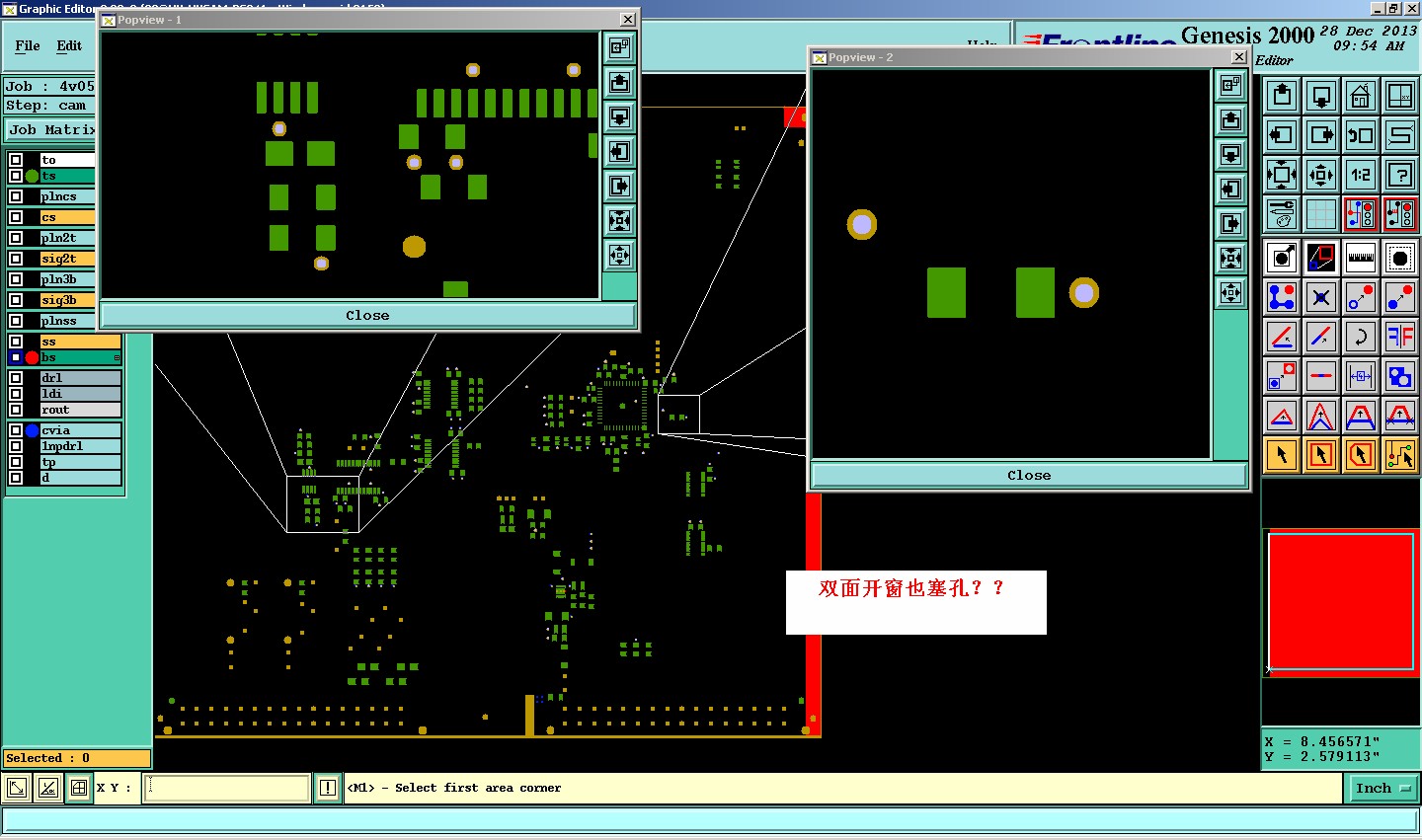
Task: Click the Chinese annotation text note on board
Action: point(910,588)
